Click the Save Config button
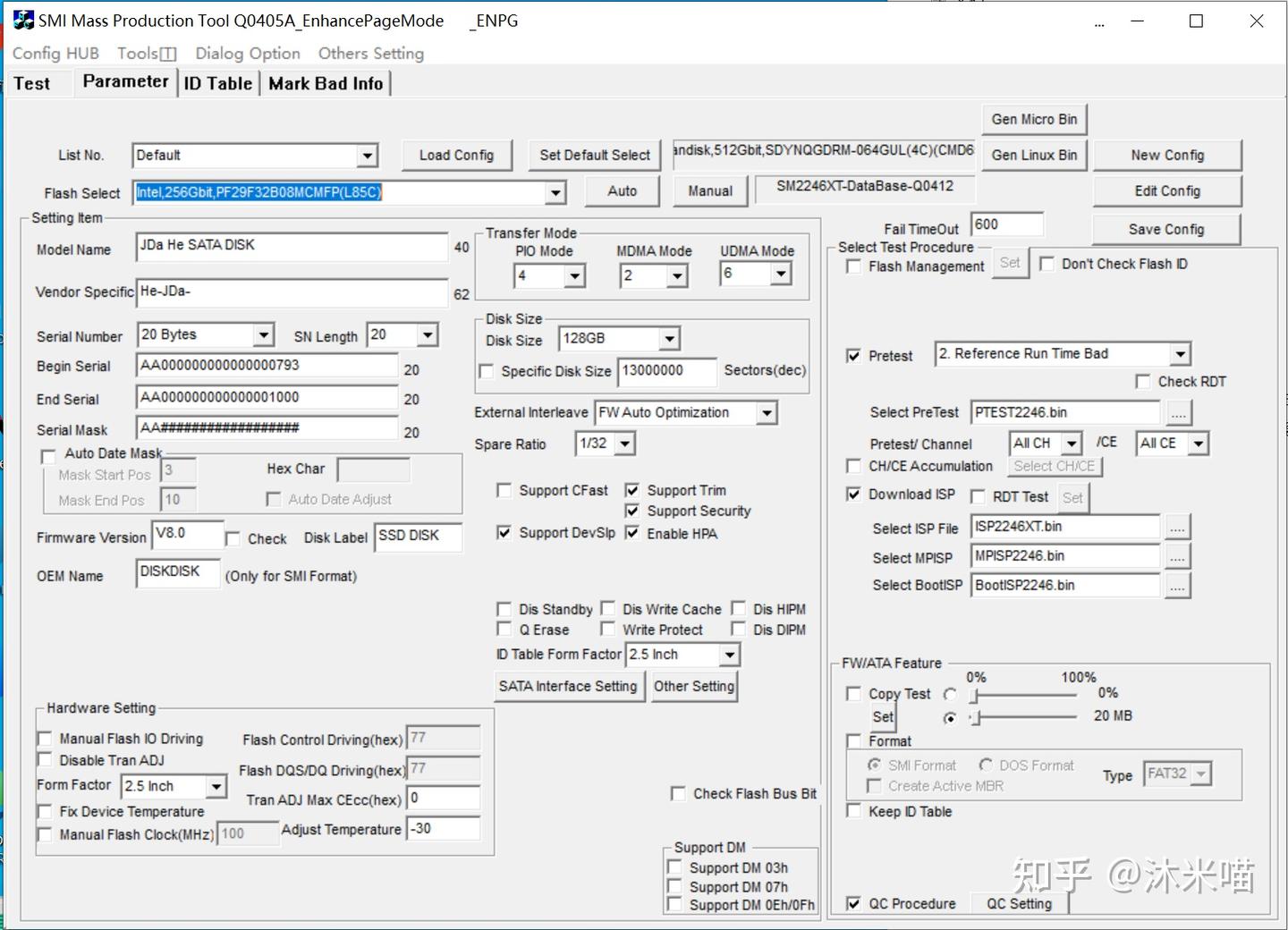The width and height of the screenshot is (1288, 930). point(1166,229)
